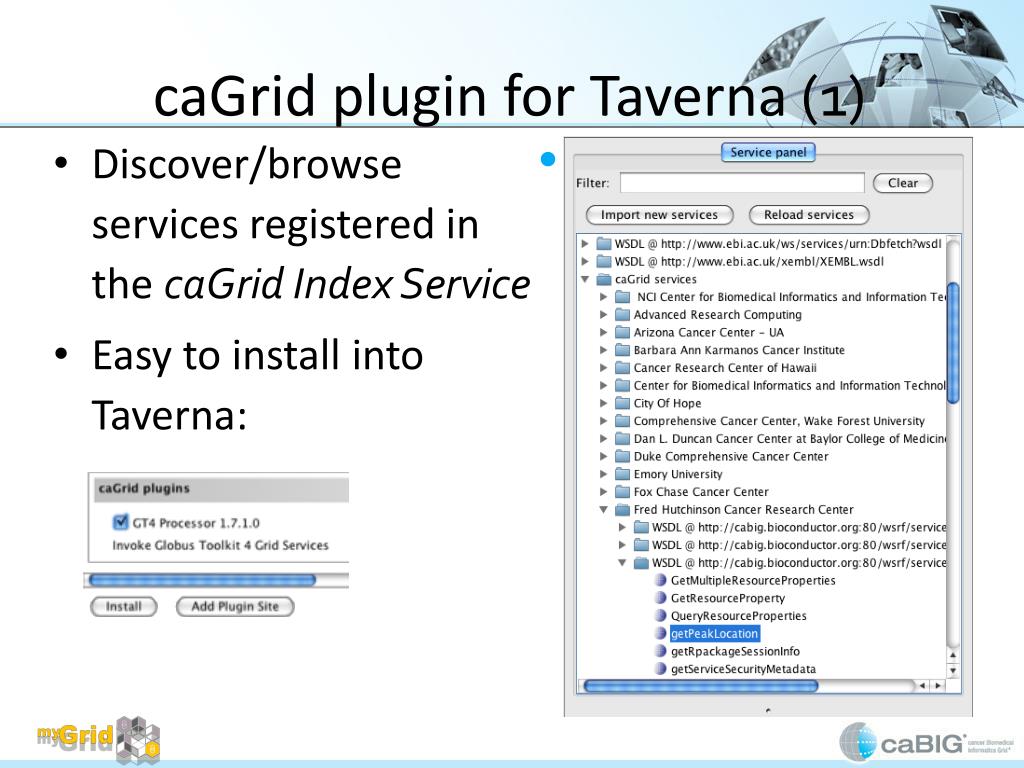Expand NCI Center for Biomedical Informatics node

(x=604, y=296)
